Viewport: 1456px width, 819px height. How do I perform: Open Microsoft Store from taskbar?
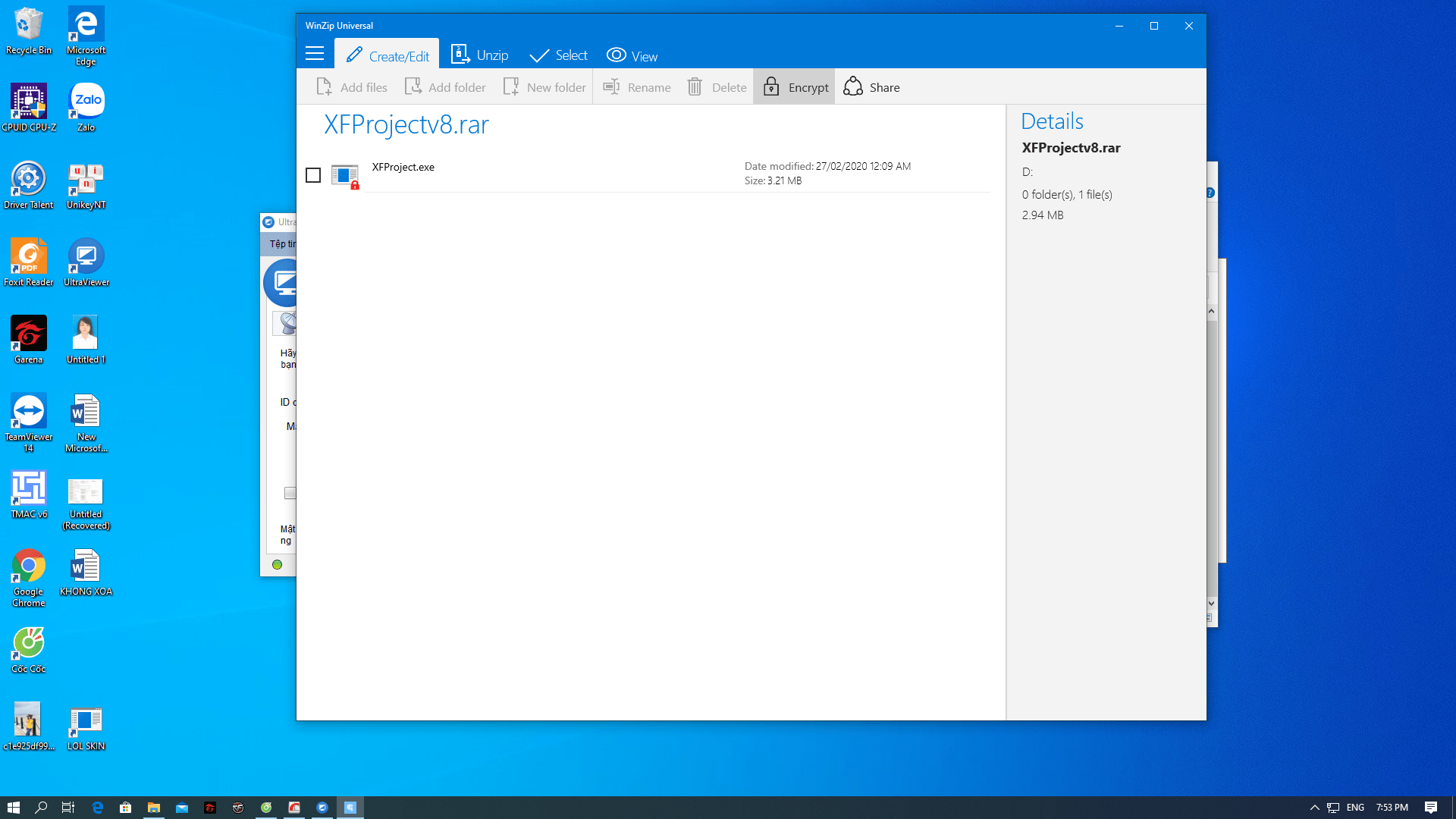point(125,808)
